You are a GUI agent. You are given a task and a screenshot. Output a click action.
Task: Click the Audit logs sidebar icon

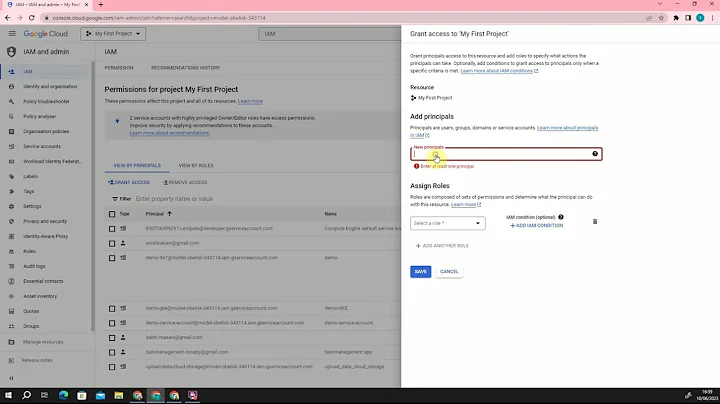[x=11, y=266]
